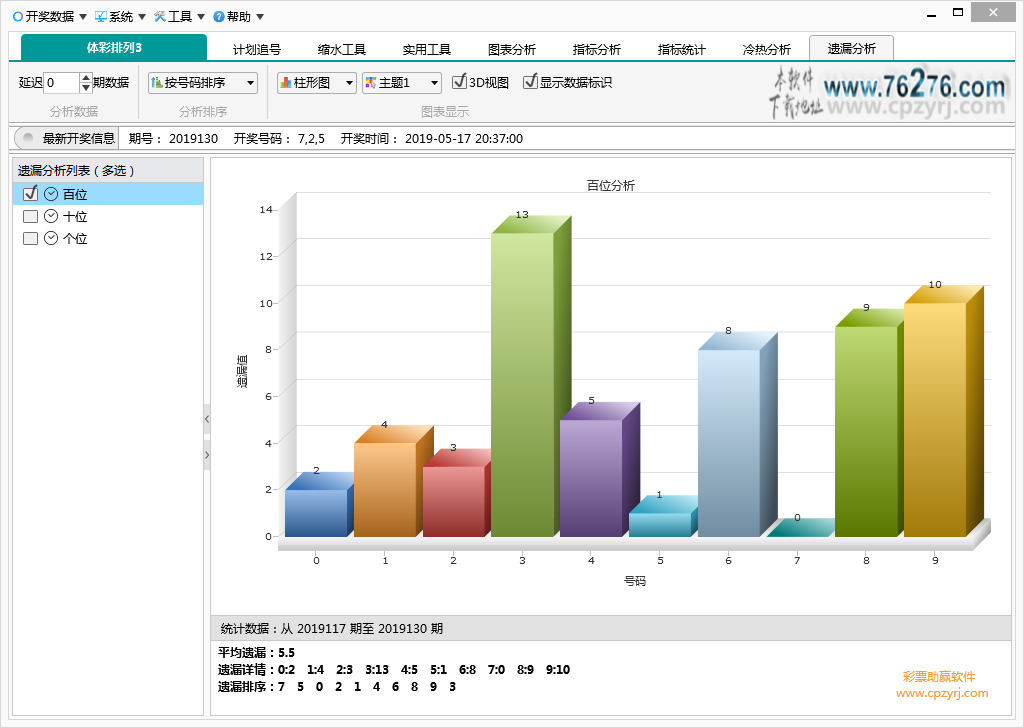
Task: Select the 体彩排列3 tab
Action: click(114, 48)
